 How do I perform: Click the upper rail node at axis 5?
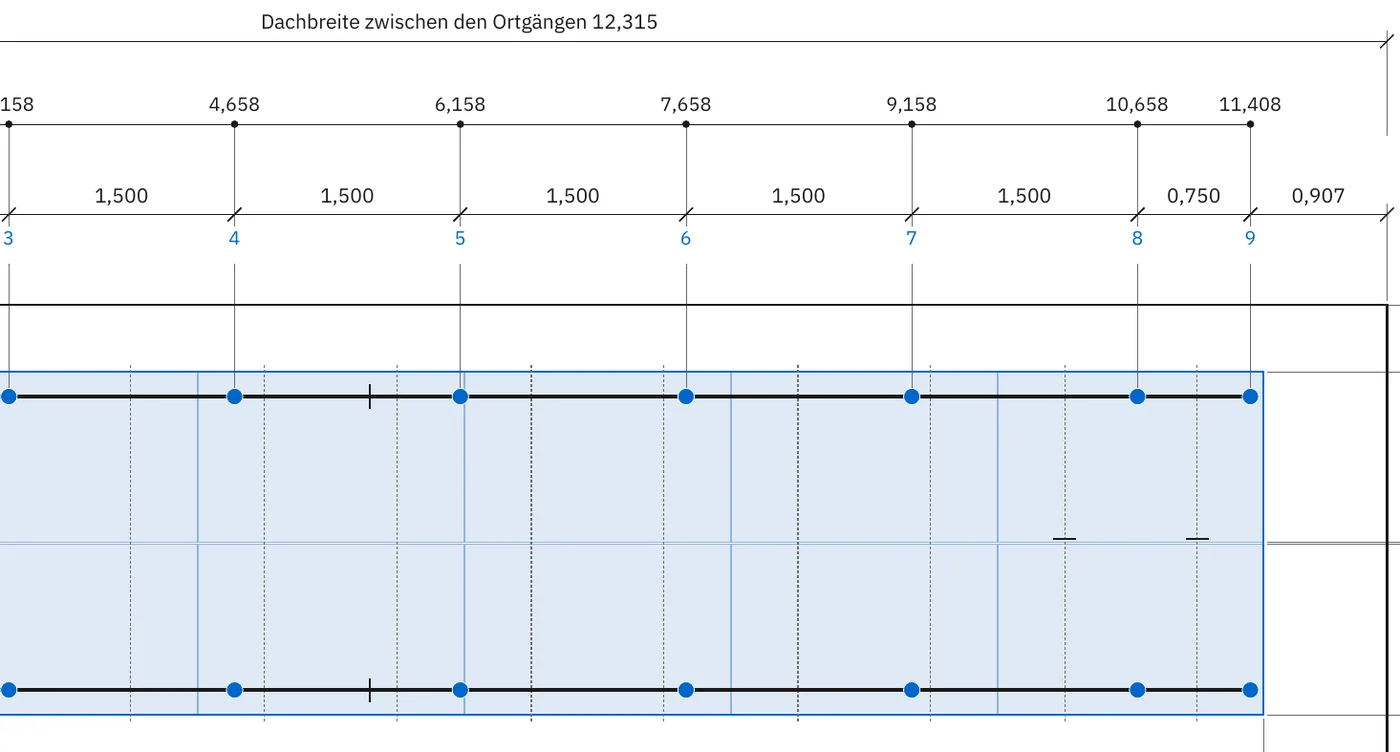click(460, 397)
